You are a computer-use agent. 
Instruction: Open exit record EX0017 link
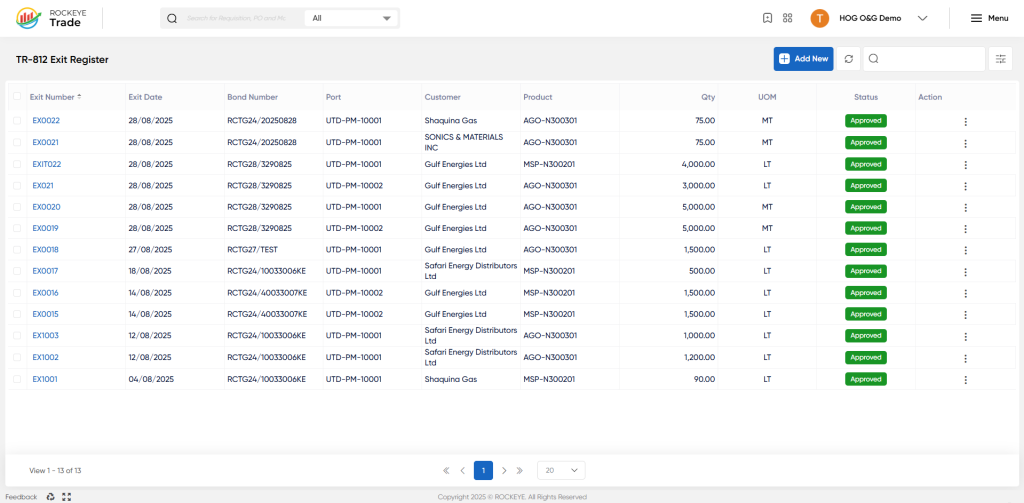46,271
